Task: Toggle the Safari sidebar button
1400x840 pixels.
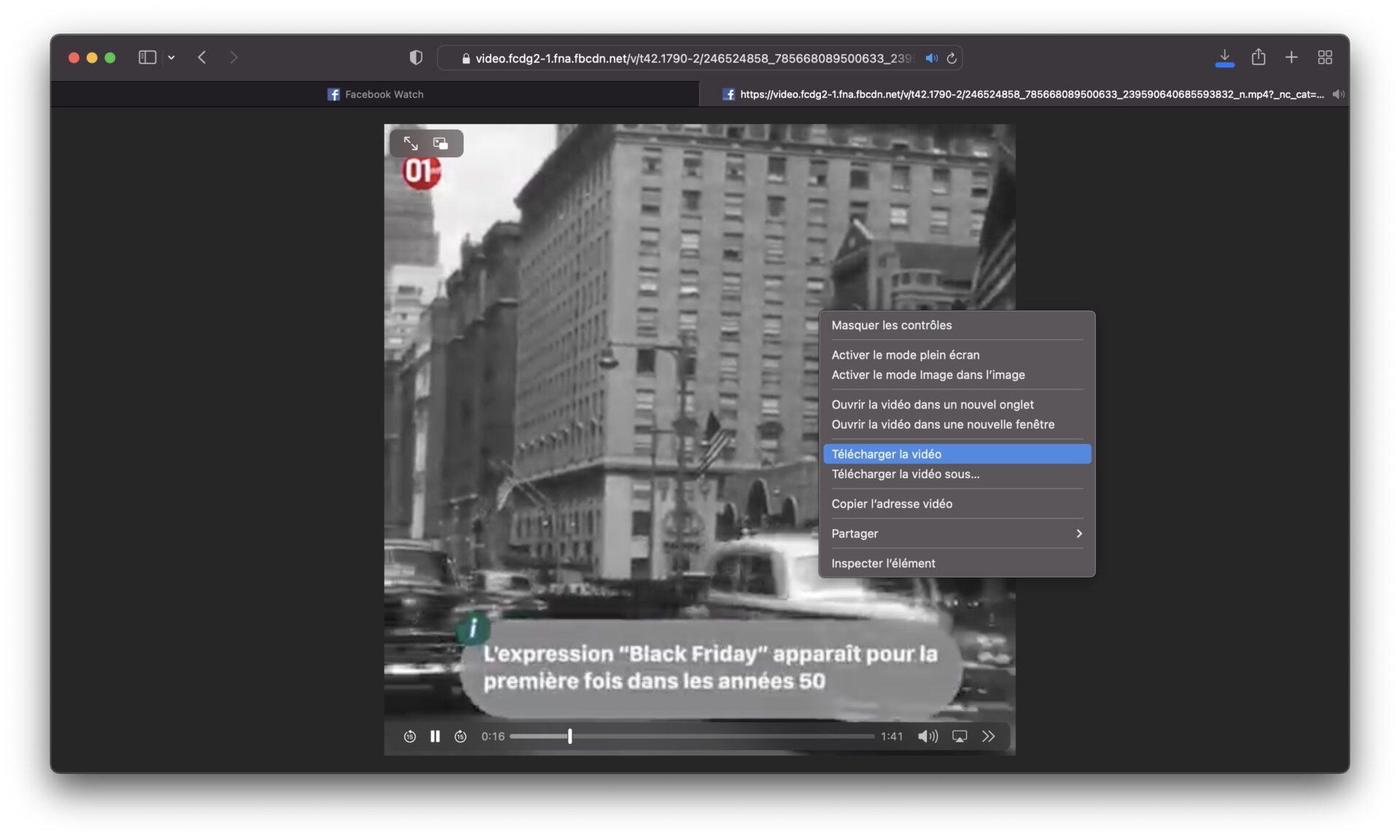Action: 147,57
